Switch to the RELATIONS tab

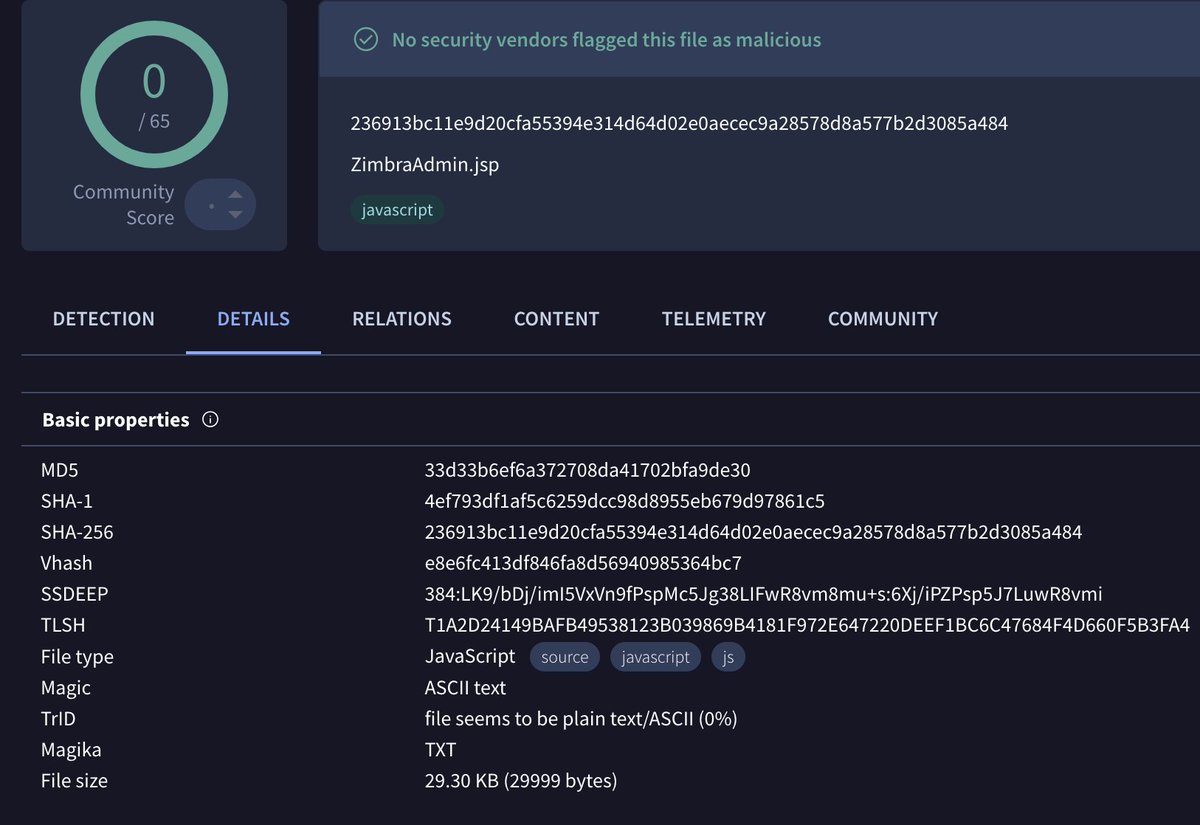[x=402, y=319]
